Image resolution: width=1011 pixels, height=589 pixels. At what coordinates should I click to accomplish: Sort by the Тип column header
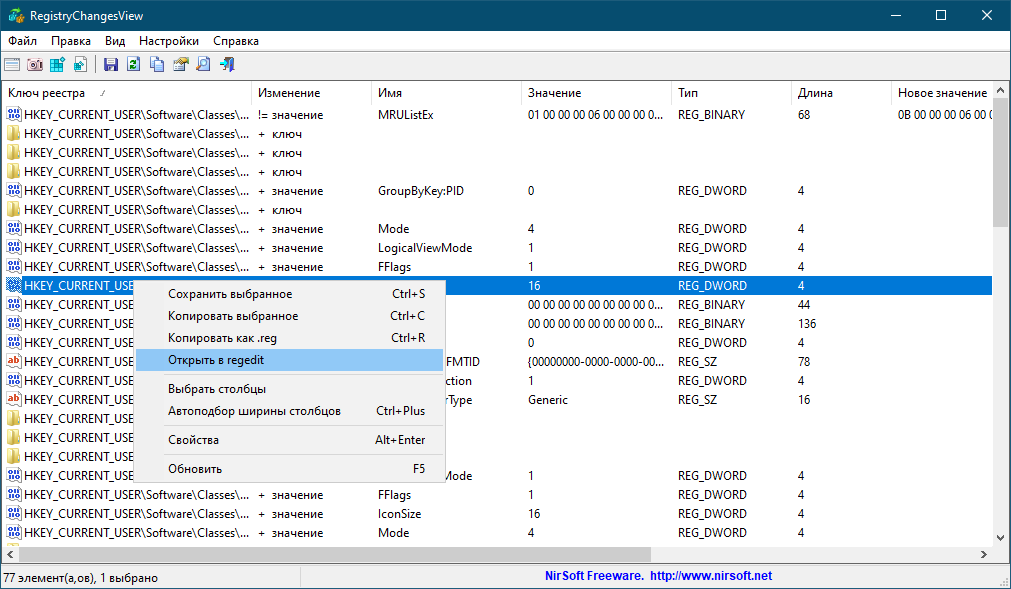pyautogui.click(x=688, y=93)
